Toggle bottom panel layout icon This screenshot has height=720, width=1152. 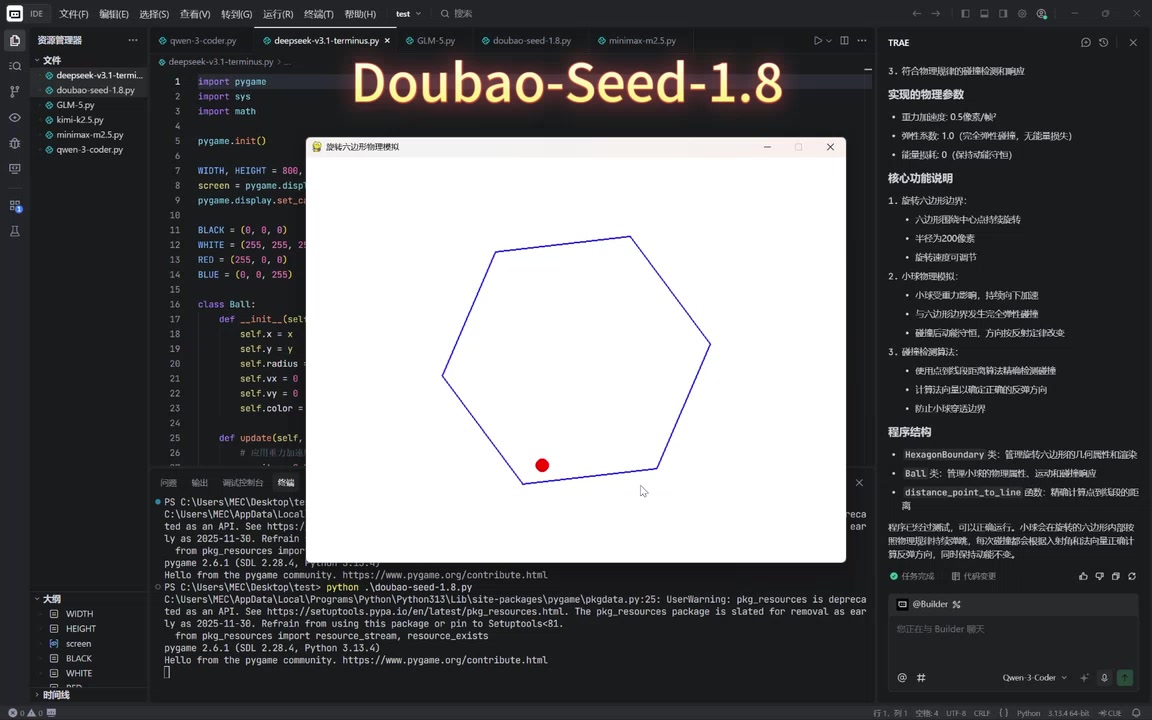984,13
